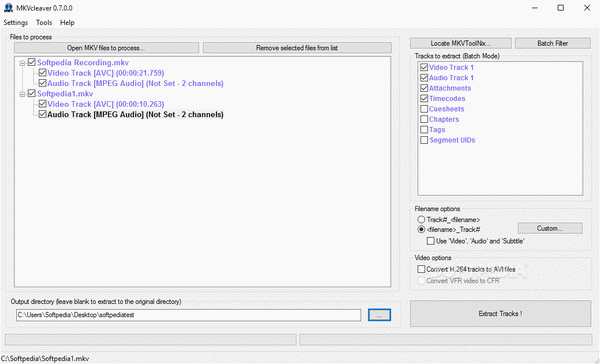Enable Use 'Video', 'Audio' and 'Subtitle' checkbox
600x364 pixels.
click(430, 241)
